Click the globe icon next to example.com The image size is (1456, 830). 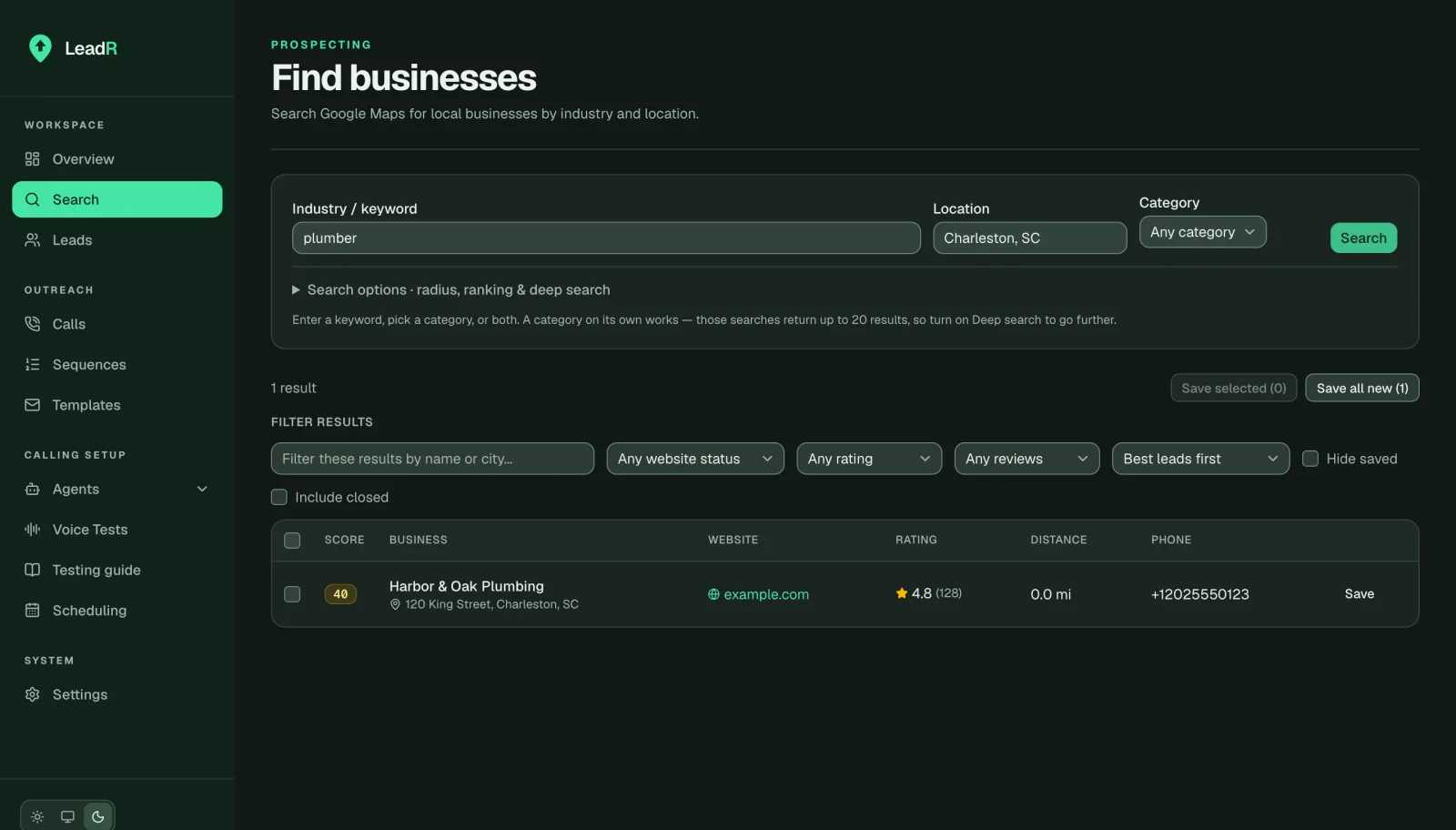click(x=713, y=594)
